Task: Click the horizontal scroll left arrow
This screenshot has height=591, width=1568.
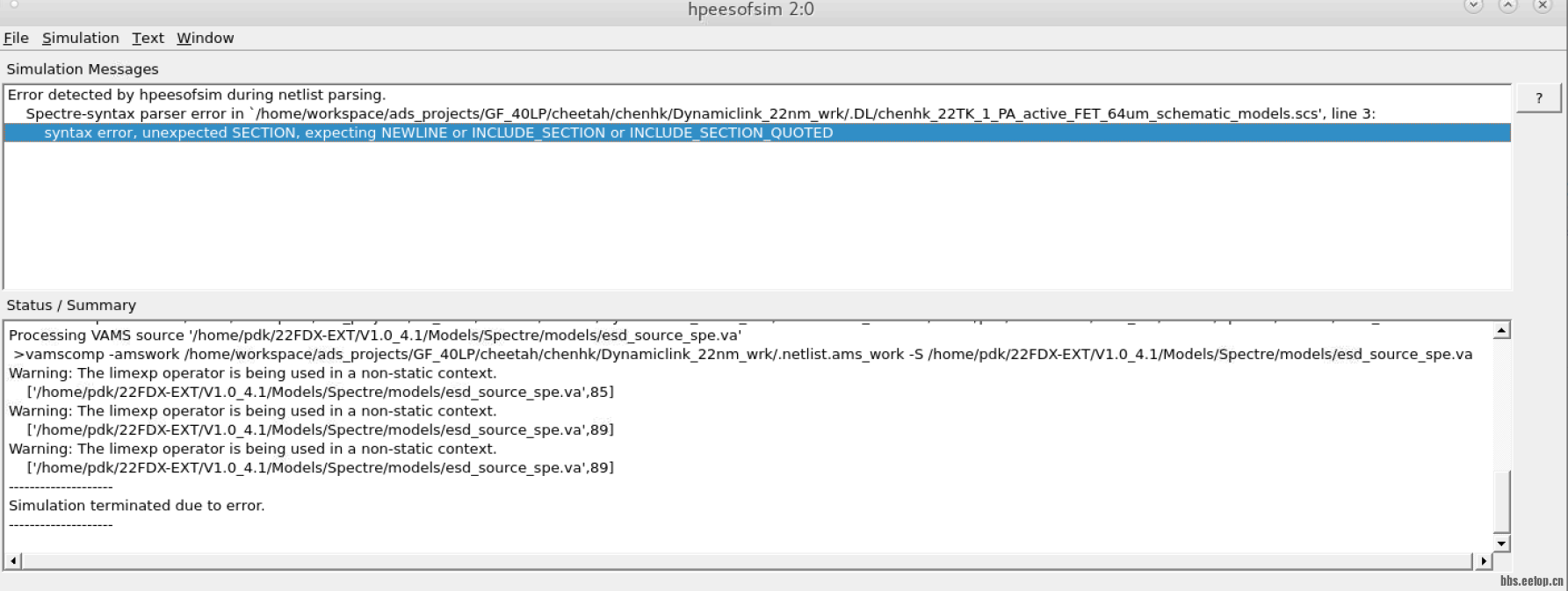Action: coord(13,560)
